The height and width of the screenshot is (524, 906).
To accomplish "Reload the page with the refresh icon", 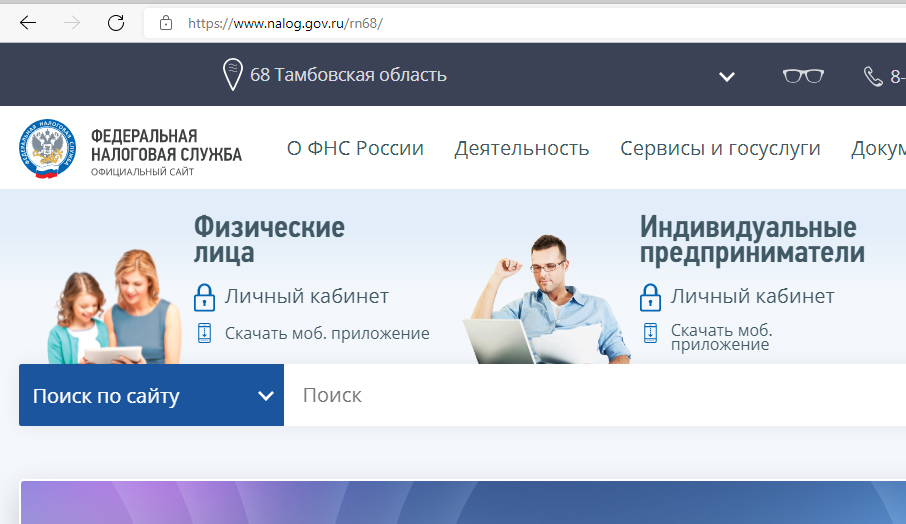I will click(x=116, y=23).
